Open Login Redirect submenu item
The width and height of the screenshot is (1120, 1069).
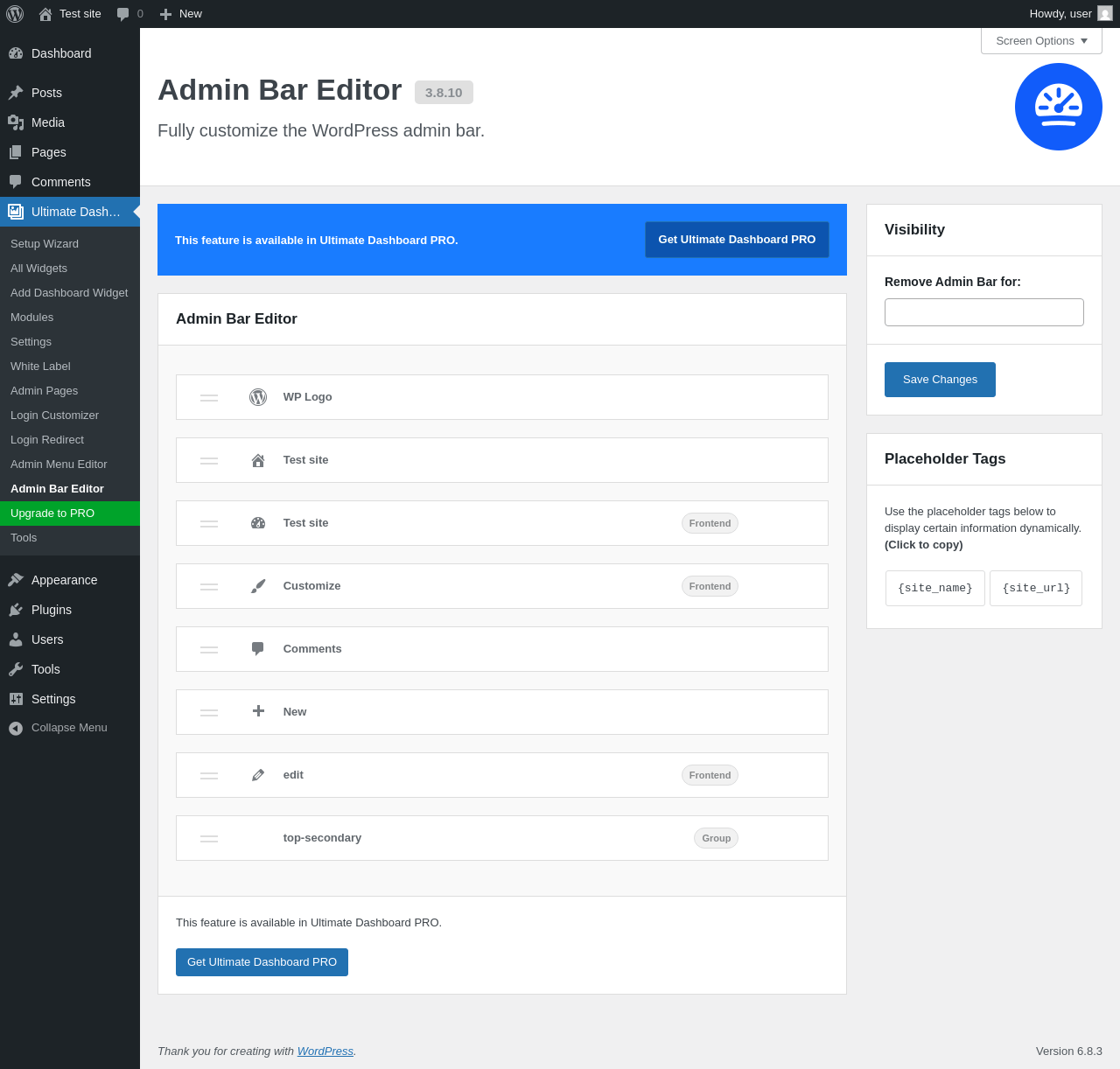point(70,440)
